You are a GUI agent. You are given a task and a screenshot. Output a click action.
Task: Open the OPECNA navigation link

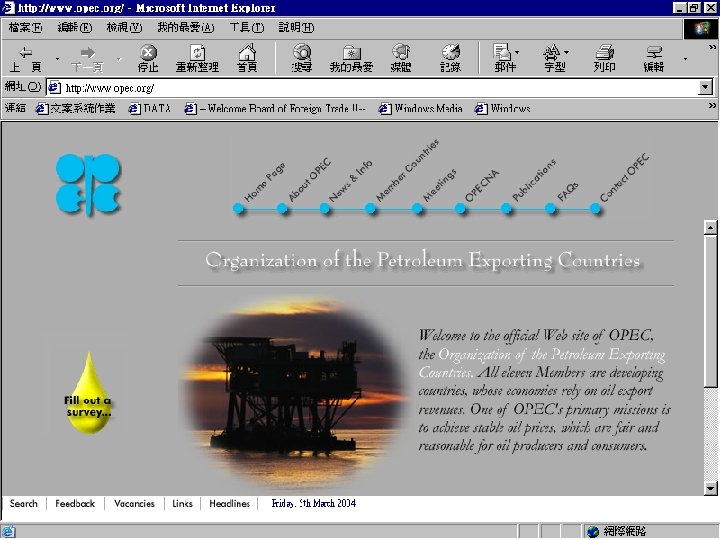pyautogui.click(x=481, y=186)
